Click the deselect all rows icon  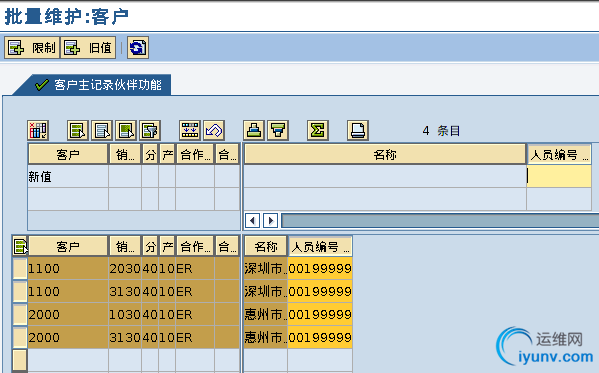(102, 130)
